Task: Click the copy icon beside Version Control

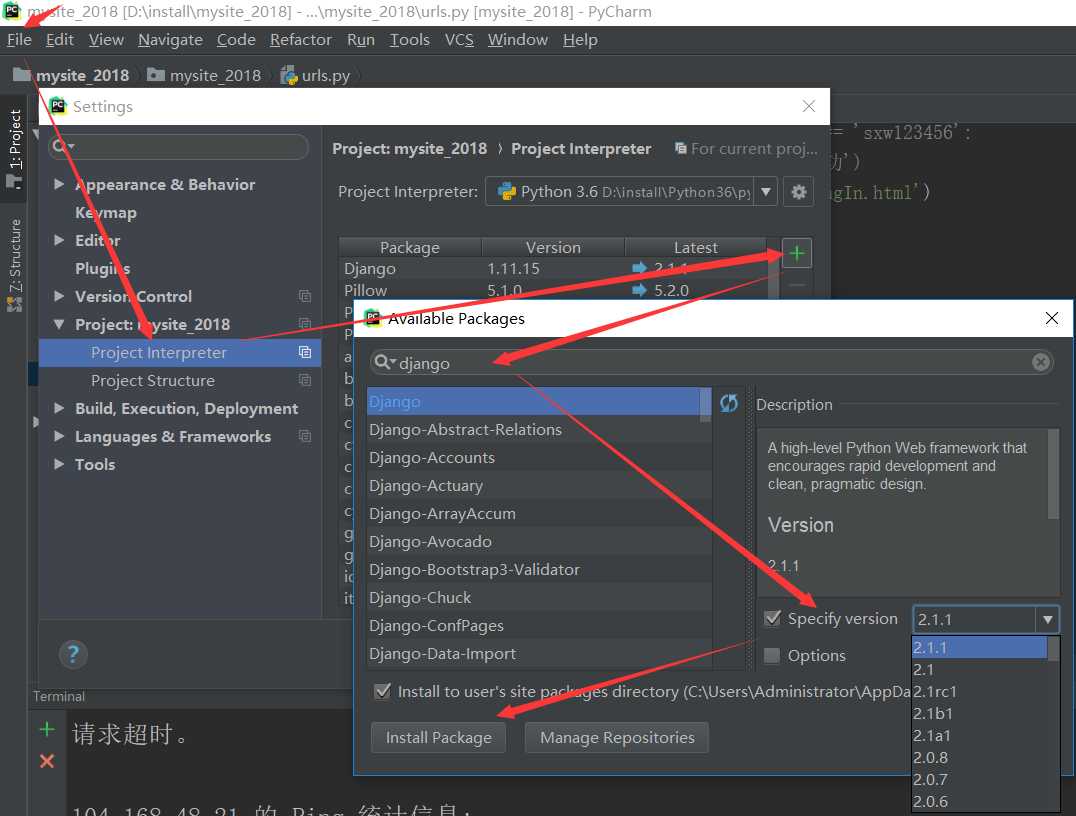Action: click(305, 296)
